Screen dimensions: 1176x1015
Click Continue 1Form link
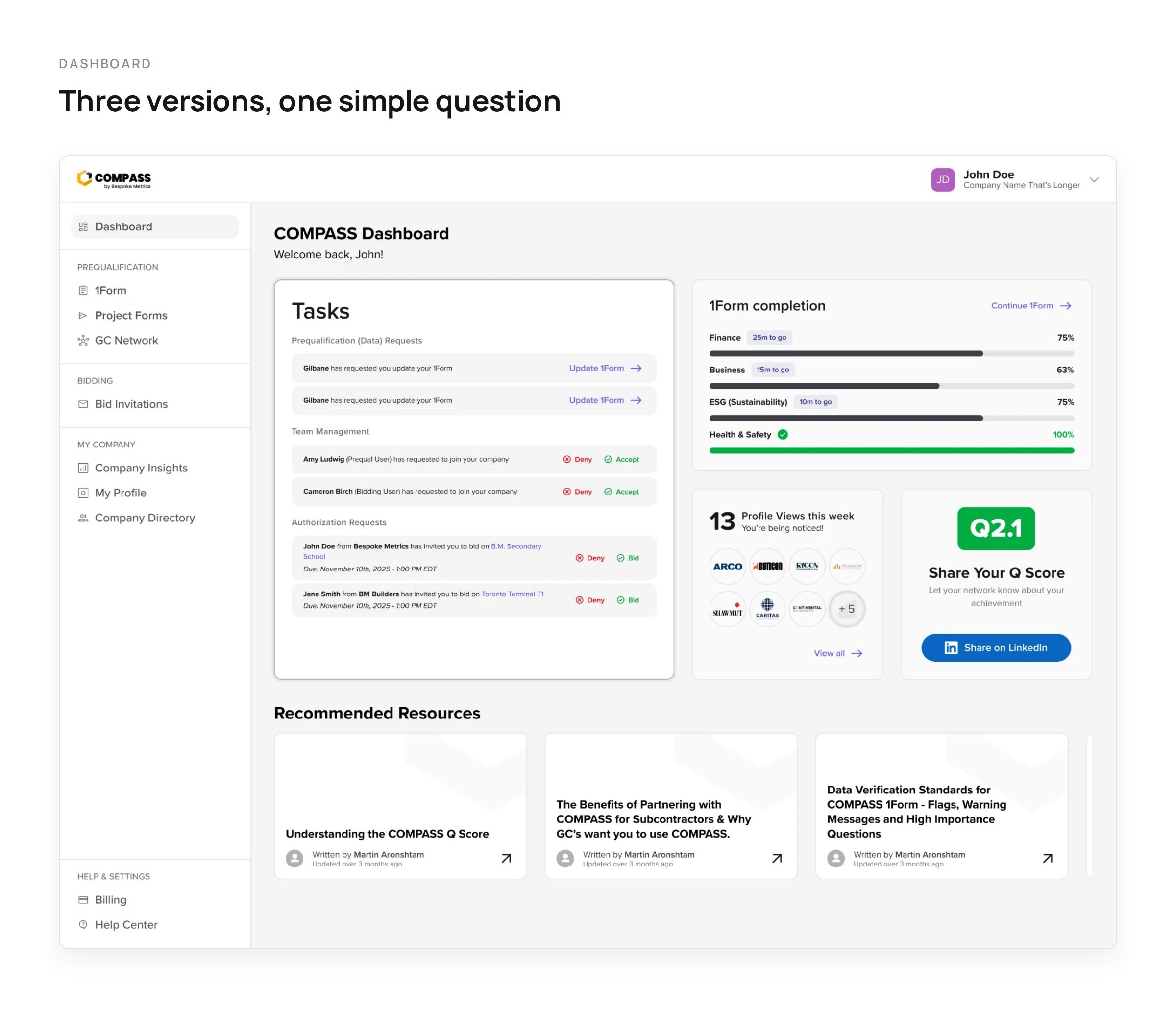(x=1030, y=305)
